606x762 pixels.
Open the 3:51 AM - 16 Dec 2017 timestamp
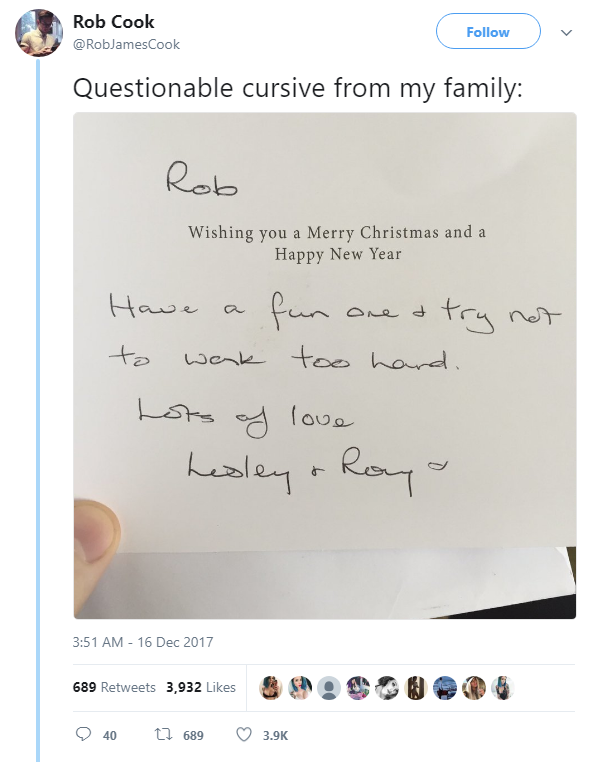coord(143,642)
